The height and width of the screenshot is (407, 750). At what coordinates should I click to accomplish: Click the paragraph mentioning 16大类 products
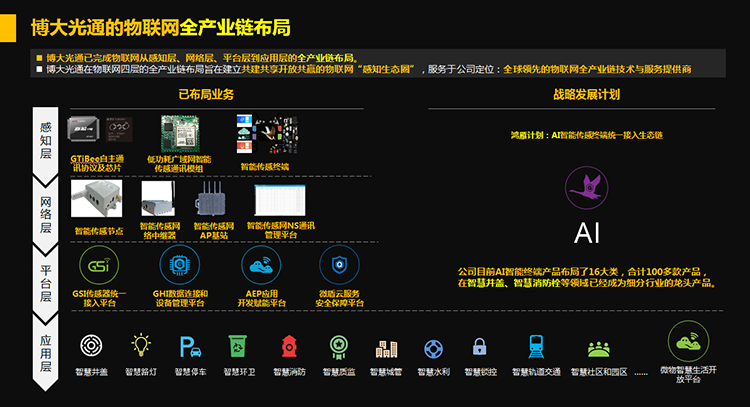click(x=588, y=277)
